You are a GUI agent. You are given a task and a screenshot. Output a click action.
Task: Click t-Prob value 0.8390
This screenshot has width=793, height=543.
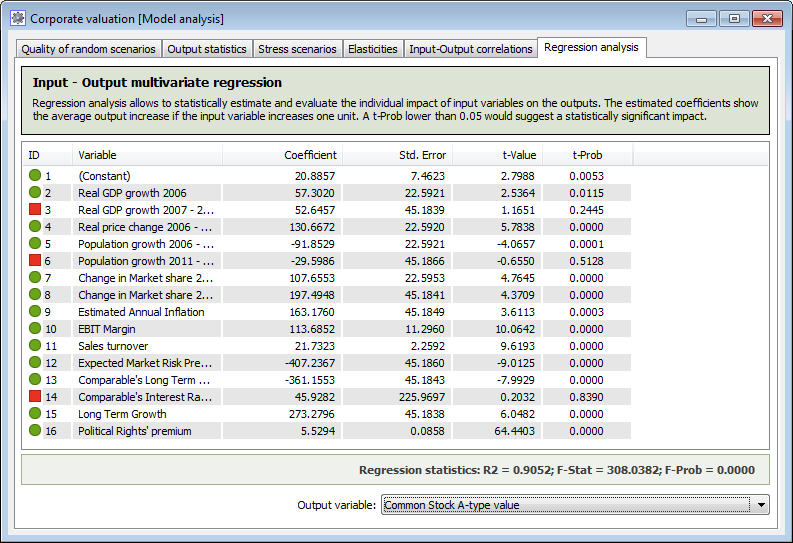coord(586,397)
